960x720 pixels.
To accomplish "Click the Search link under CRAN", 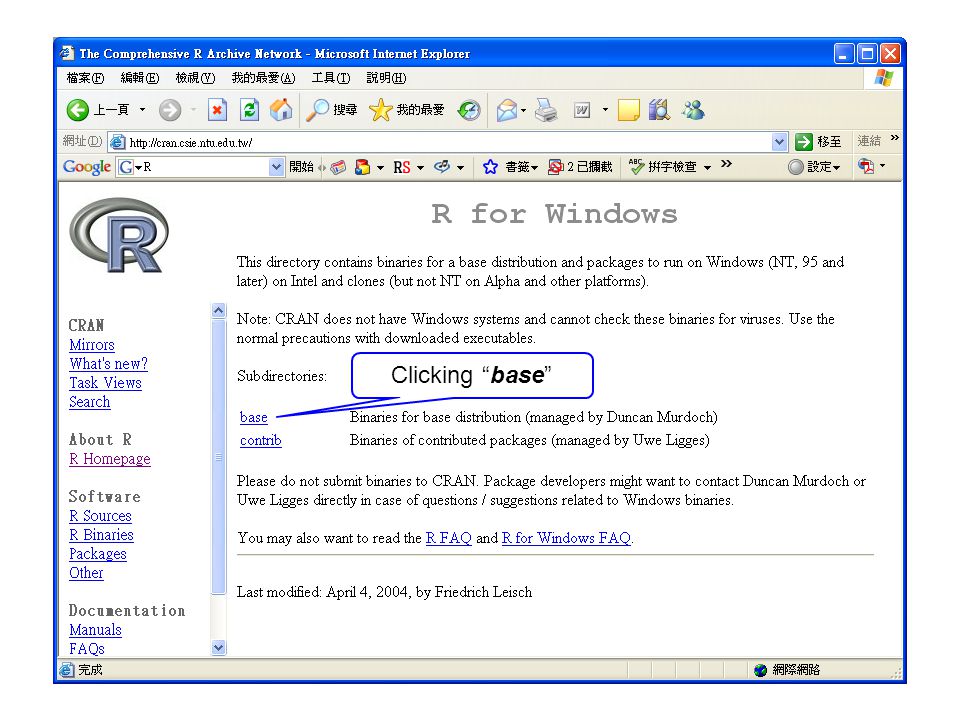I will coord(90,402).
